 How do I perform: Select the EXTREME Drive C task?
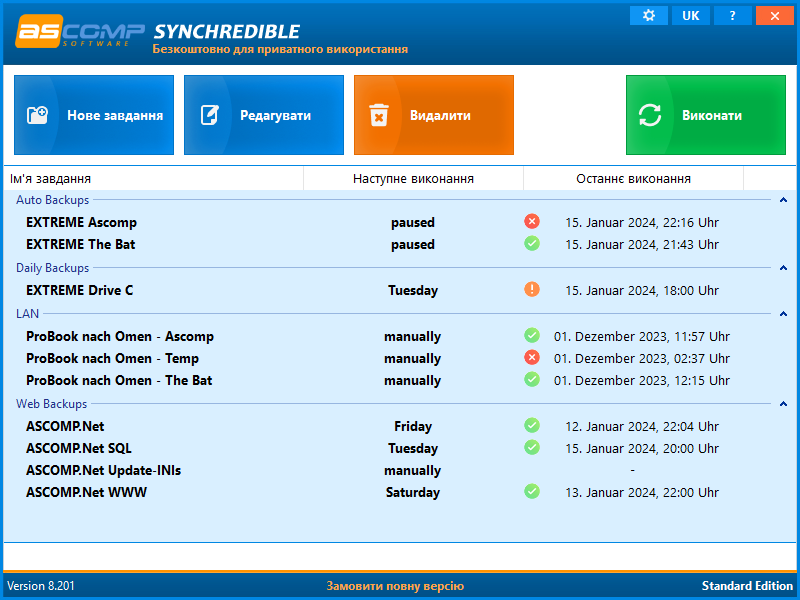coord(80,290)
